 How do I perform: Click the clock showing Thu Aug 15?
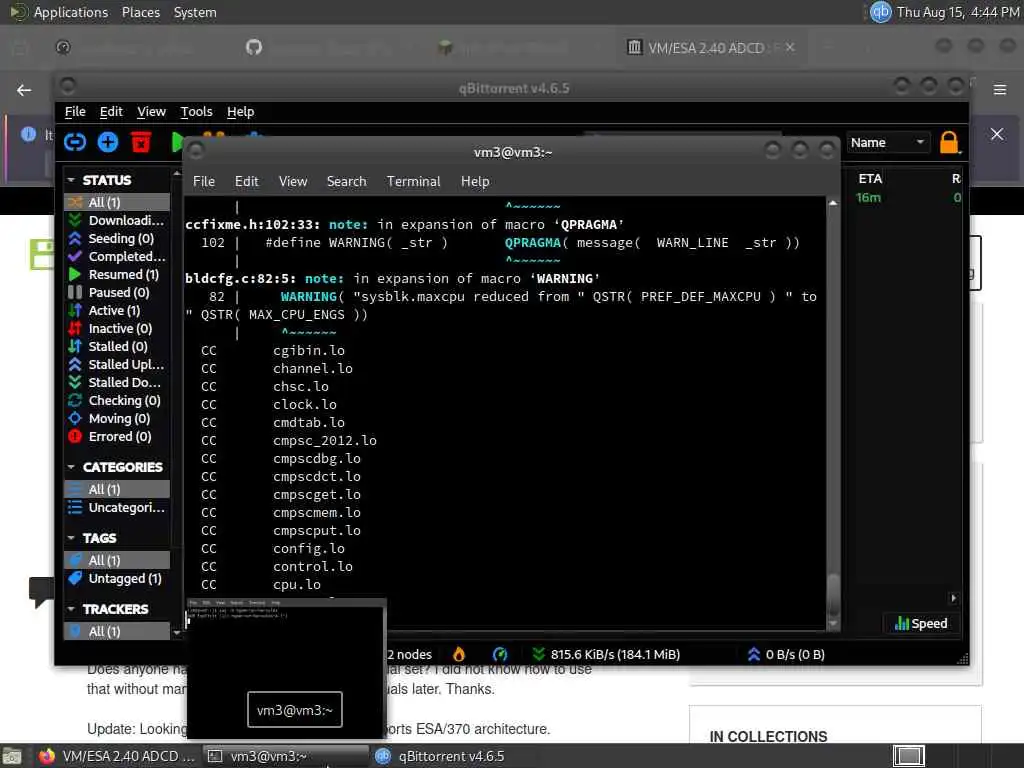957,12
